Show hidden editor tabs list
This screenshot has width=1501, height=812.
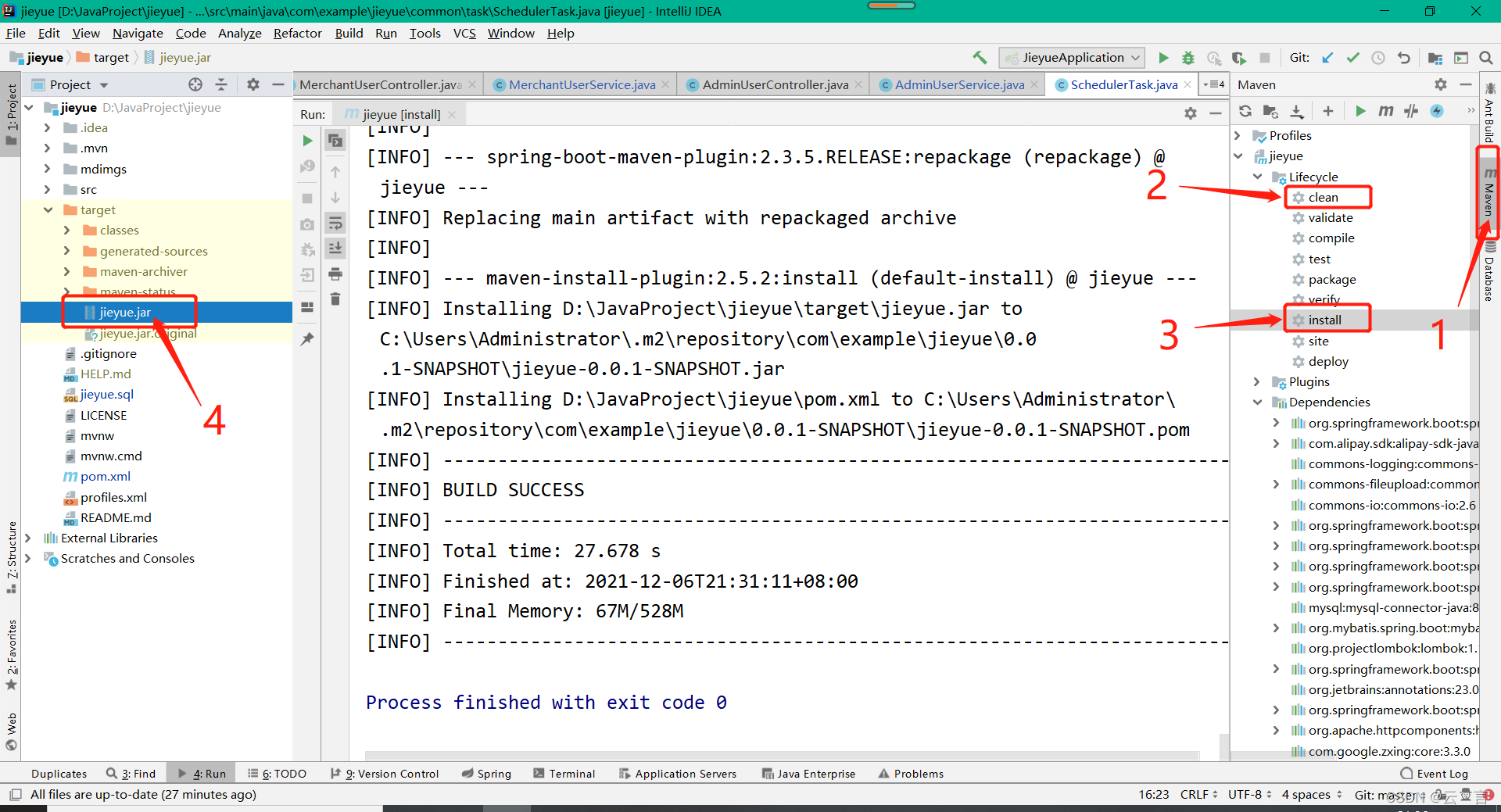point(1214,84)
